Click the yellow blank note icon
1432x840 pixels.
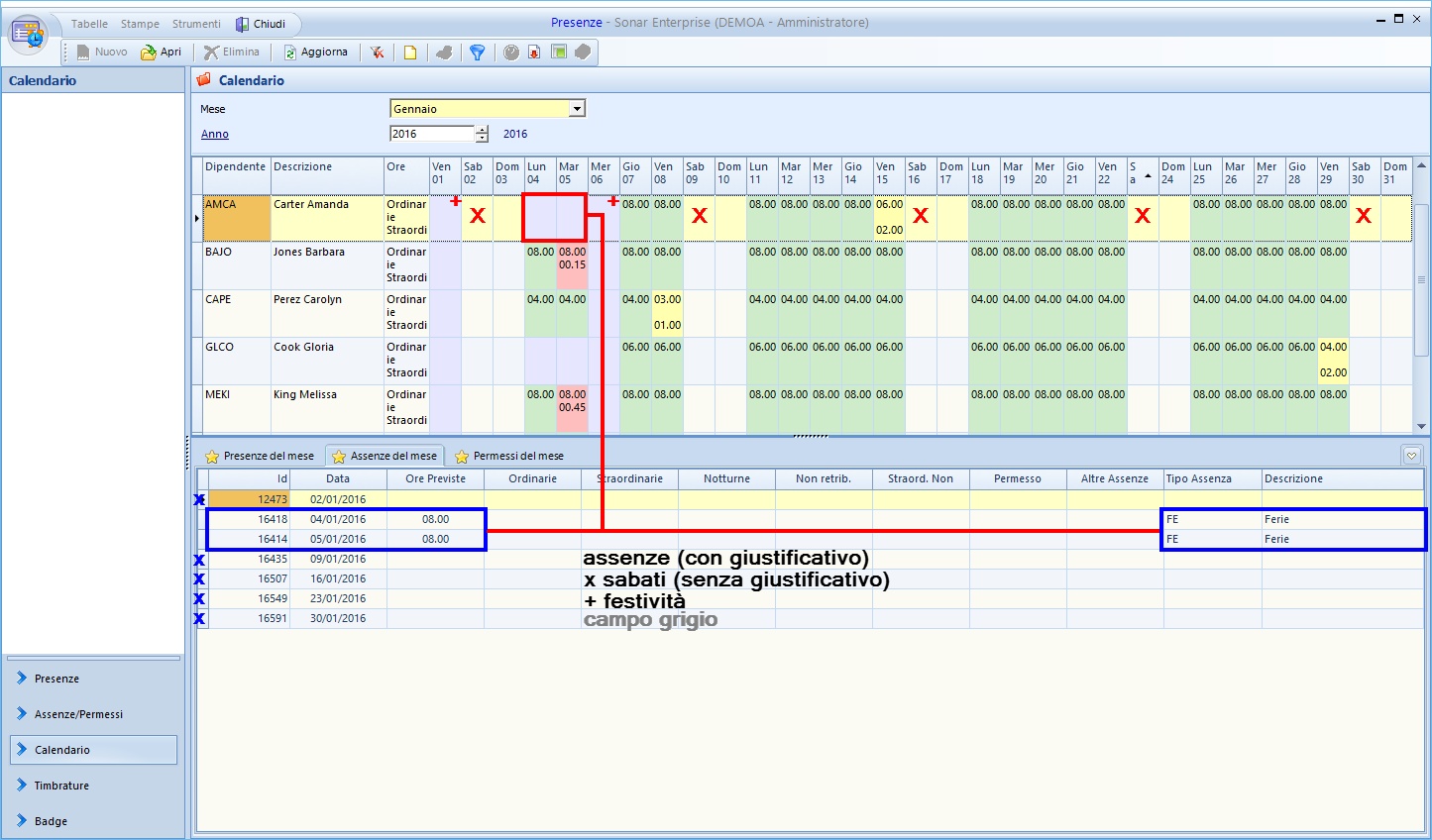pos(409,52)
